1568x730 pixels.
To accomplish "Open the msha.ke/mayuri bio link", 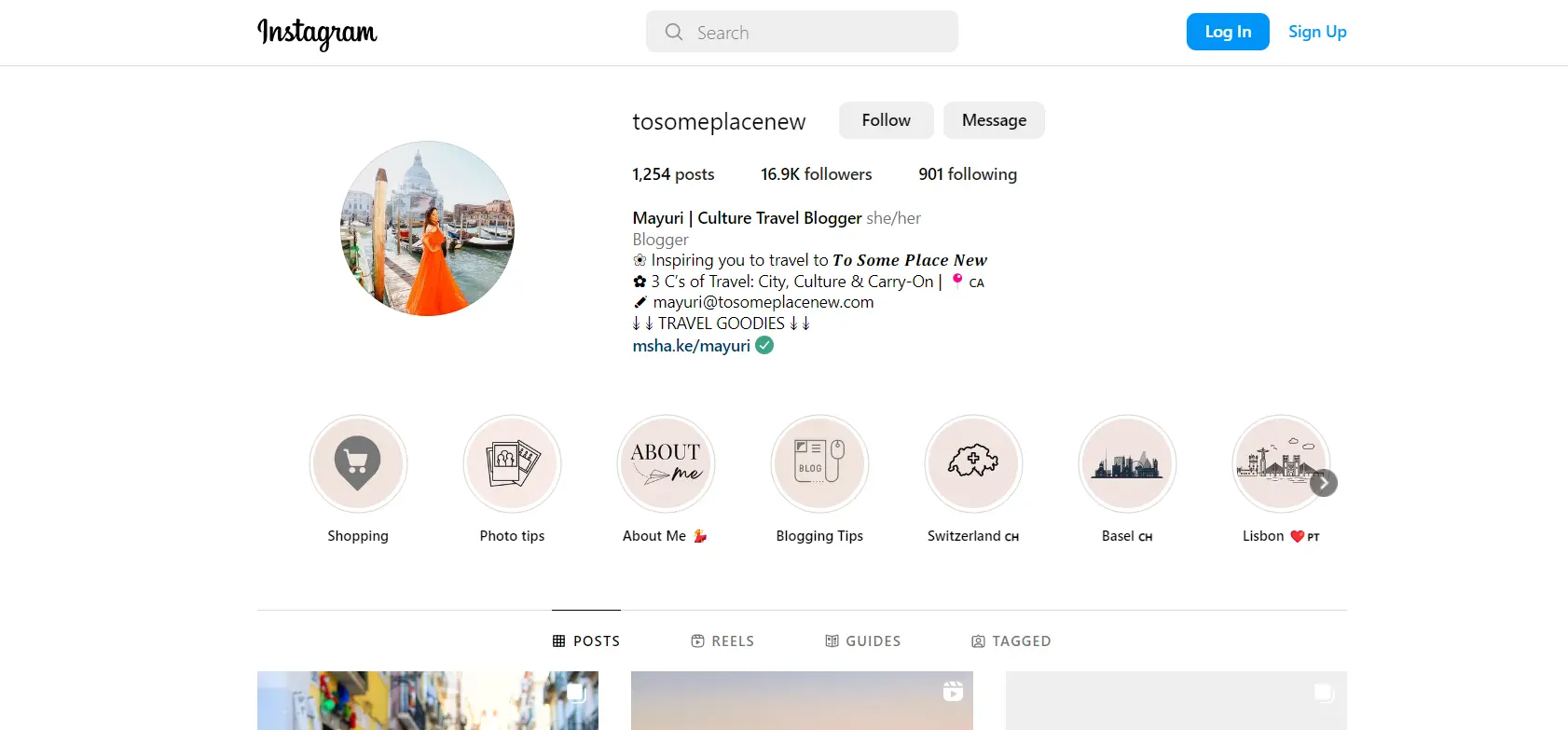I will click(x=691, y=346).
